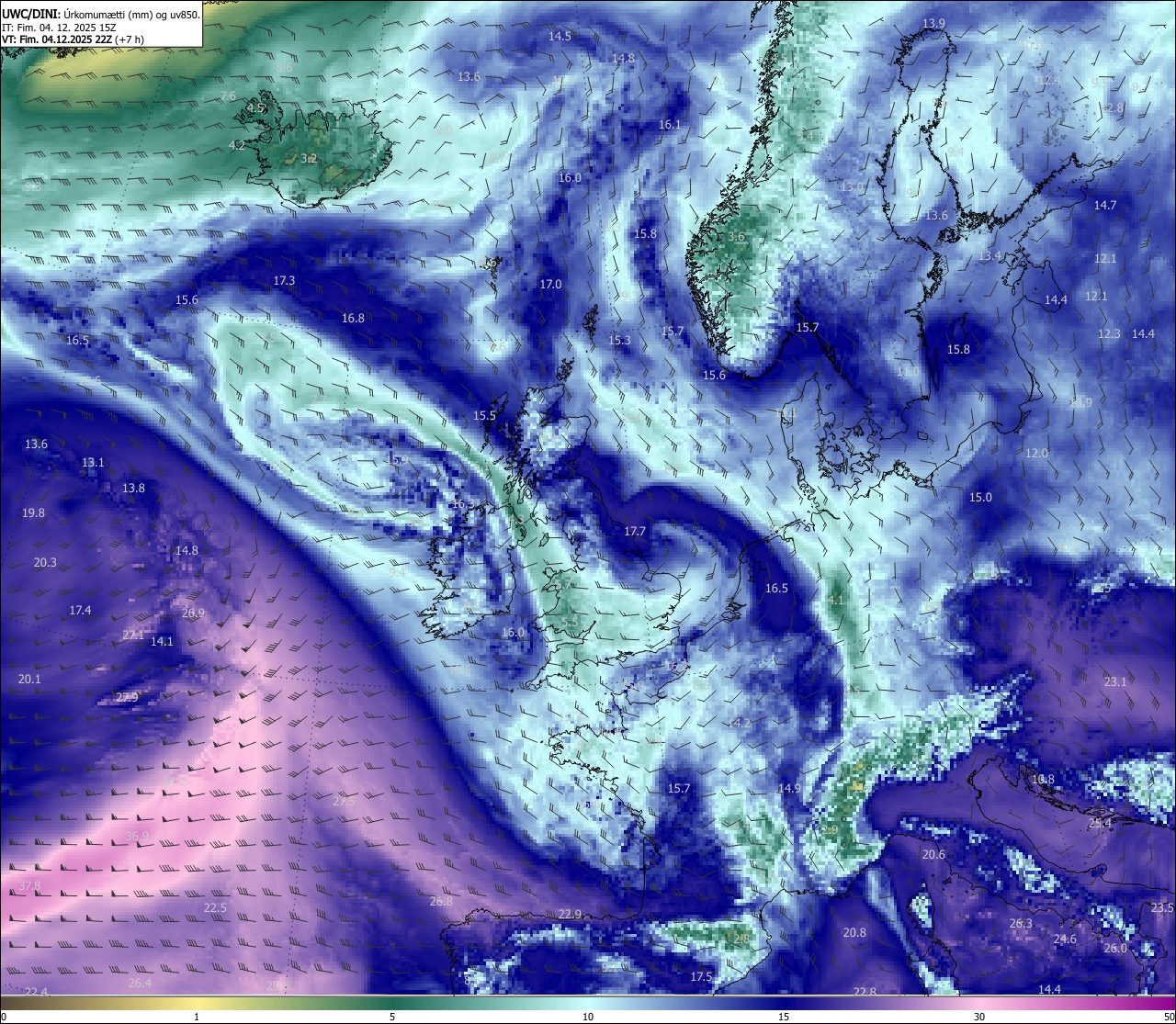Click the map value '16.1' west of Norway

click(x=670, y=125)
